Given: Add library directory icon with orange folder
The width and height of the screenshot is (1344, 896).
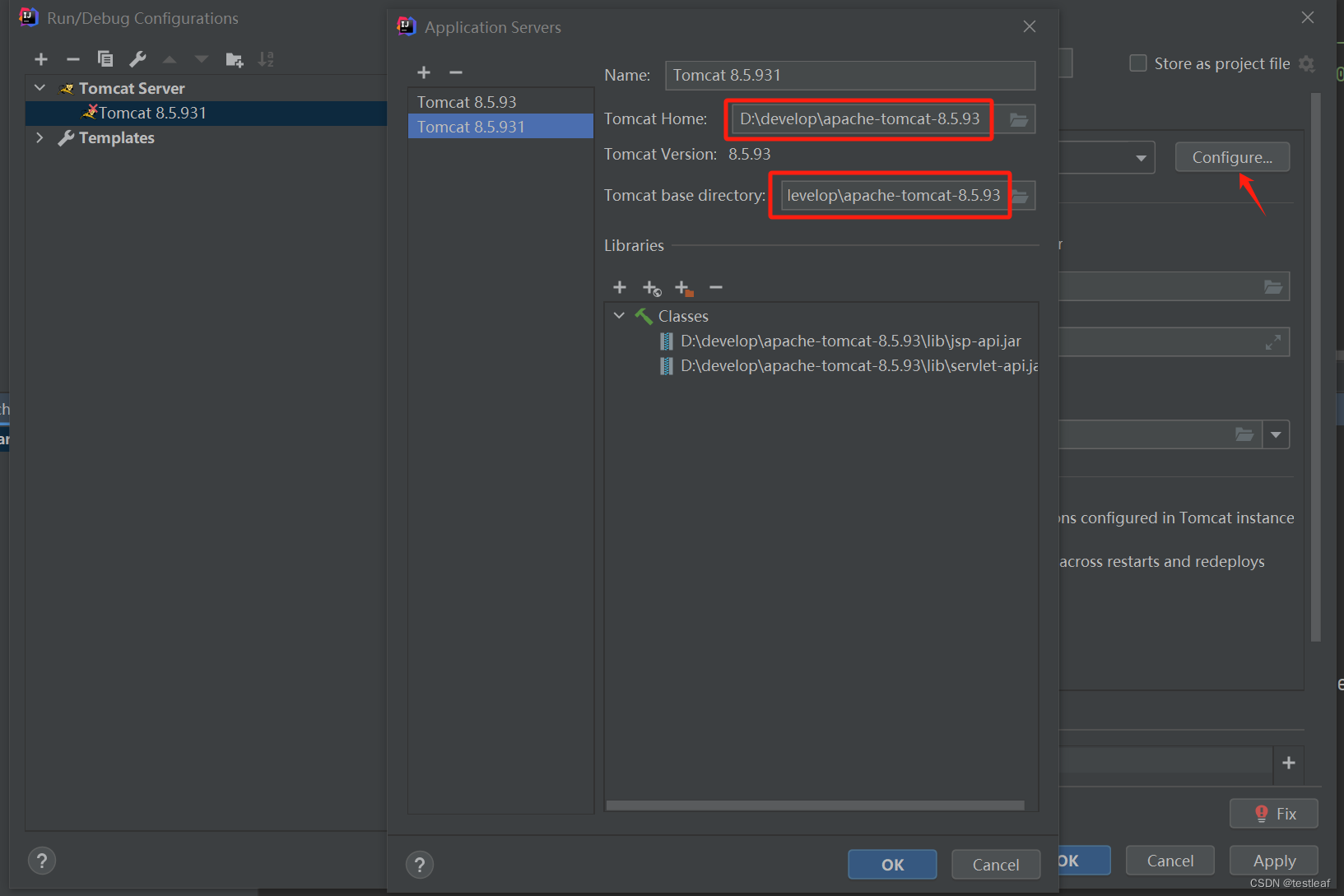Looking at the screenshot, I should [x=684, y=288].
